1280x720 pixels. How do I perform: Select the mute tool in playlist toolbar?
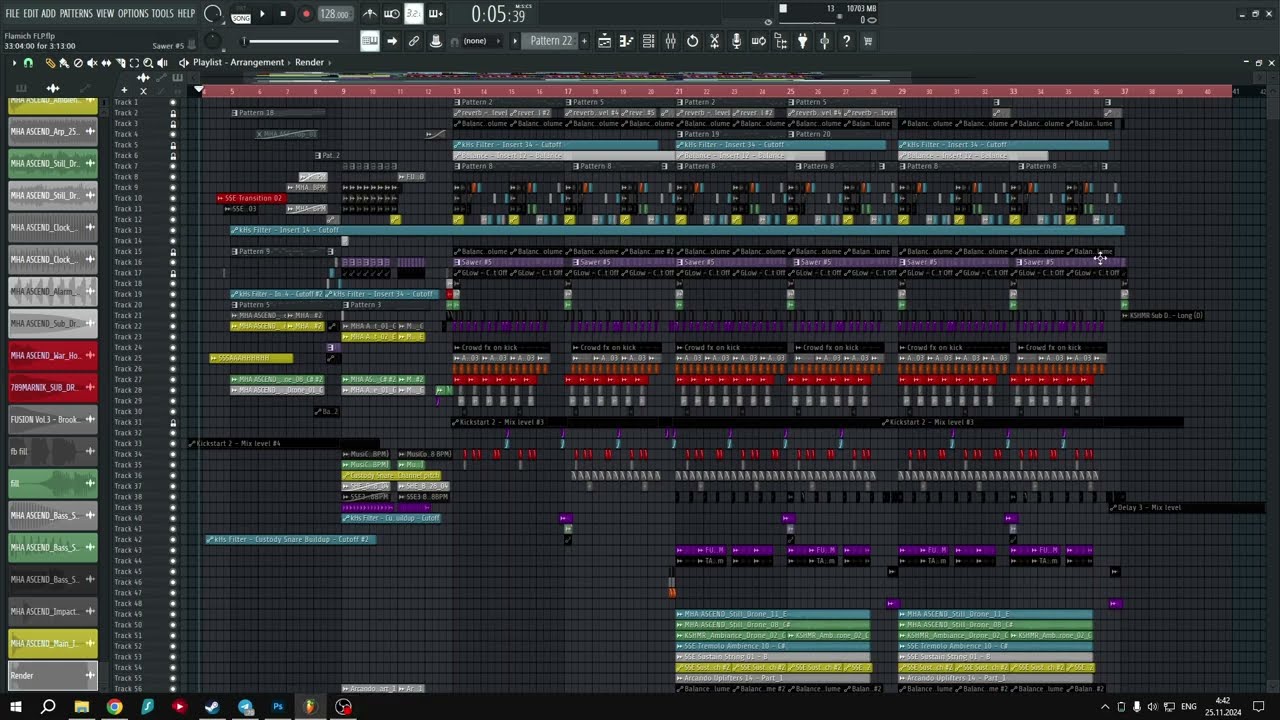(92, 63)
